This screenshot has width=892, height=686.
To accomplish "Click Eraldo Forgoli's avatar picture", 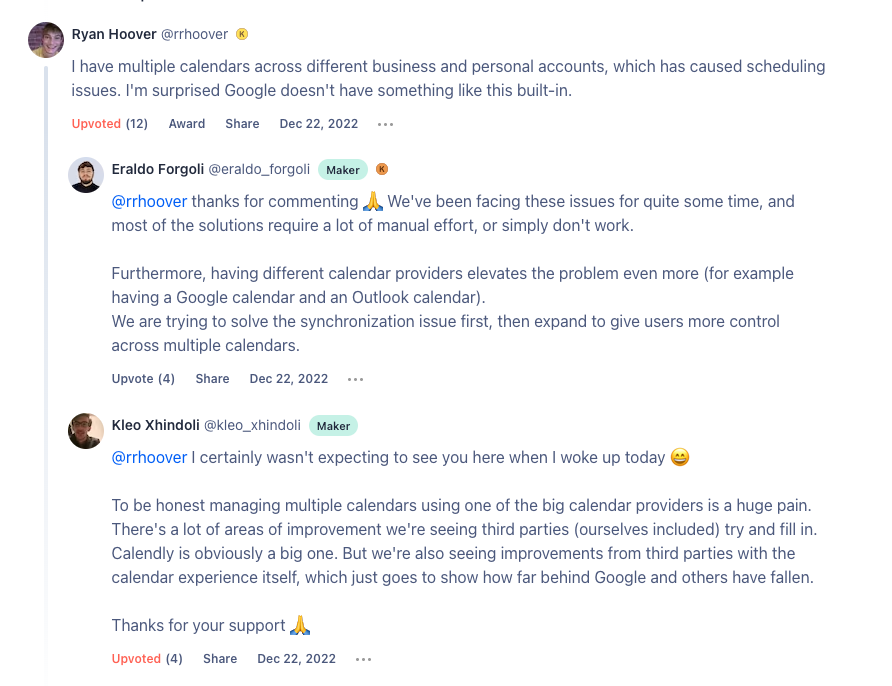I will (86, 175).
